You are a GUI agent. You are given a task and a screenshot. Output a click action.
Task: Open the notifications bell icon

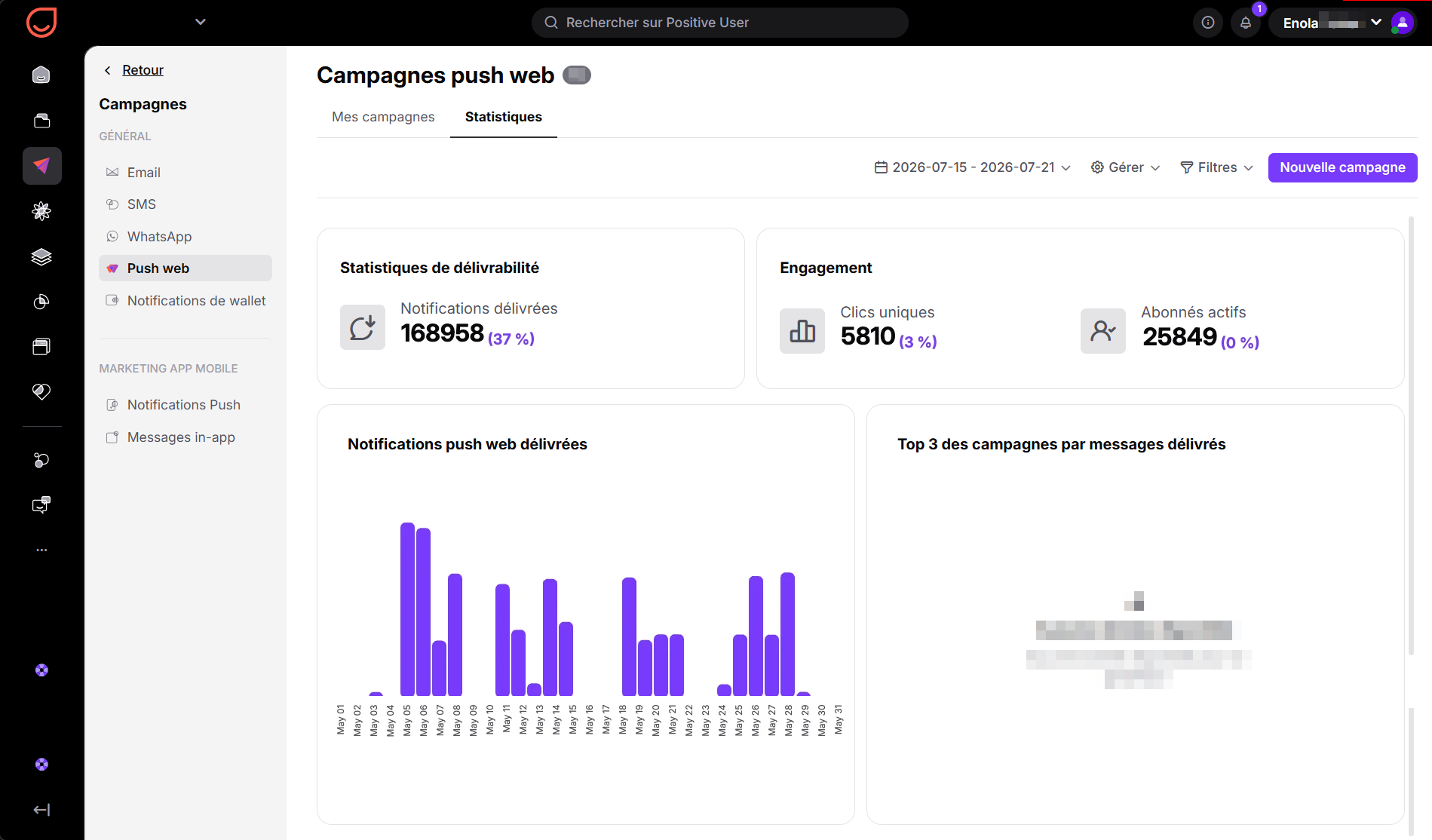coord(1246,23)
